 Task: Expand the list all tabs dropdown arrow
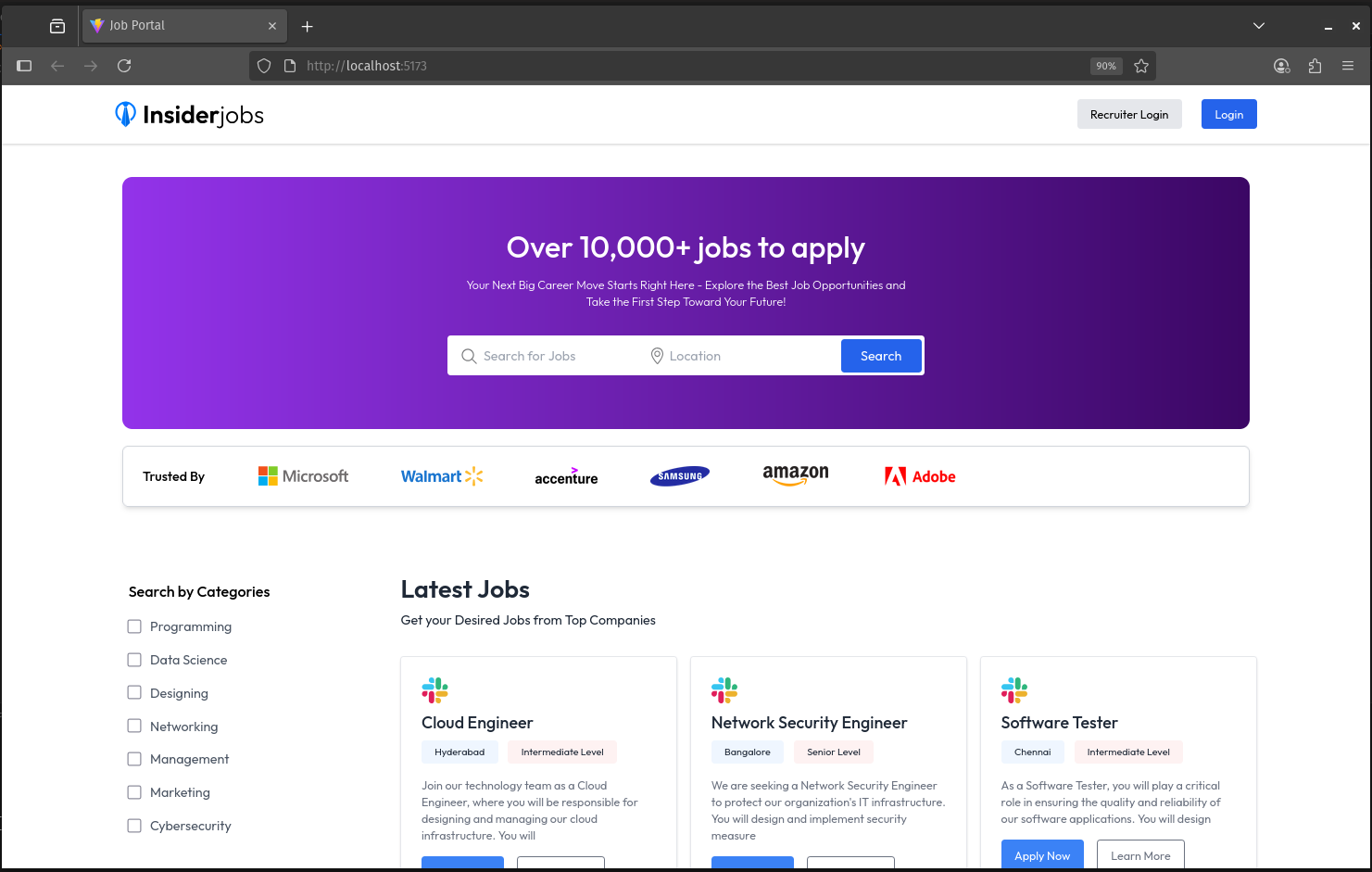(1258, 26)
